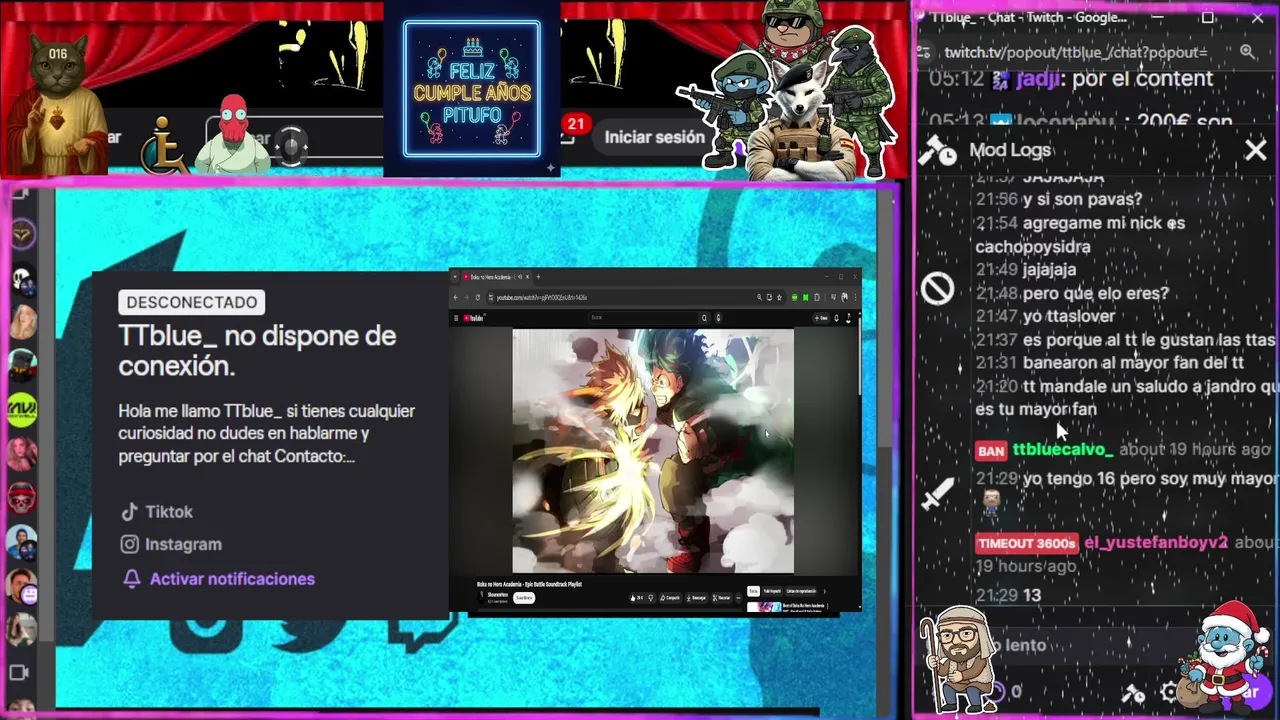The height and width of the screenshot is (720, 1280).
Task: Dislike the video with thumbs-down button
Action: (x=651, y=598)
